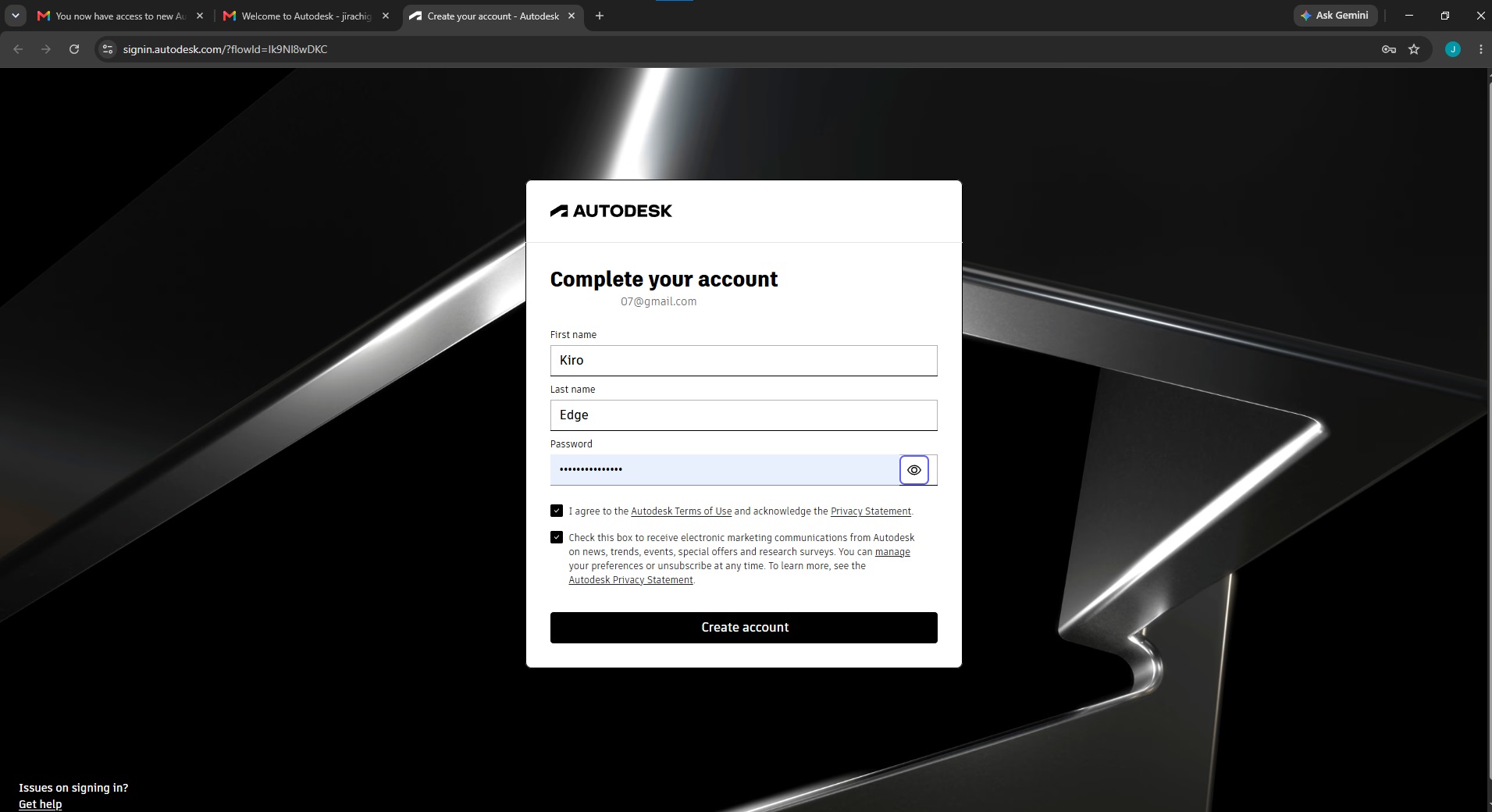Show password with the eye icon
Image resolution: width=1492 pixels, height=812 pixels.
point(913,470)
